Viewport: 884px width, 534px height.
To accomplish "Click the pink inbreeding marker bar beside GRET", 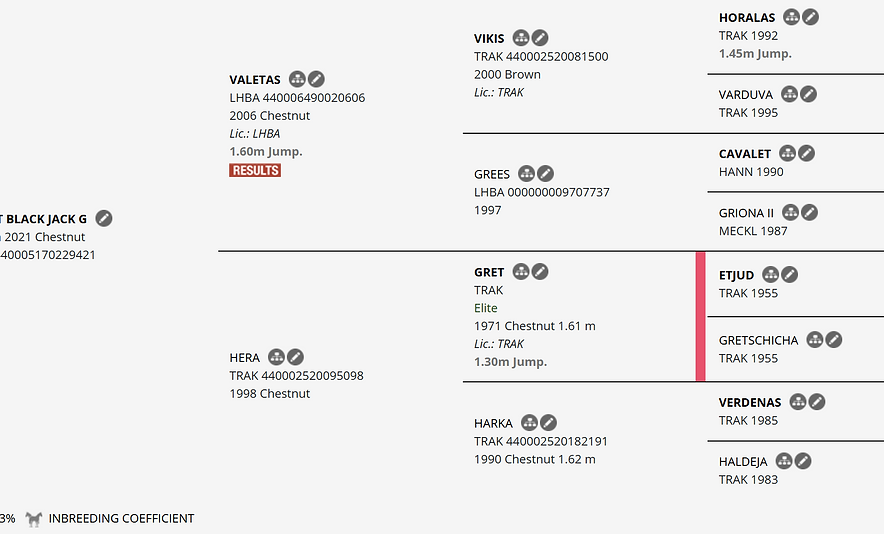I will point(700,316).
